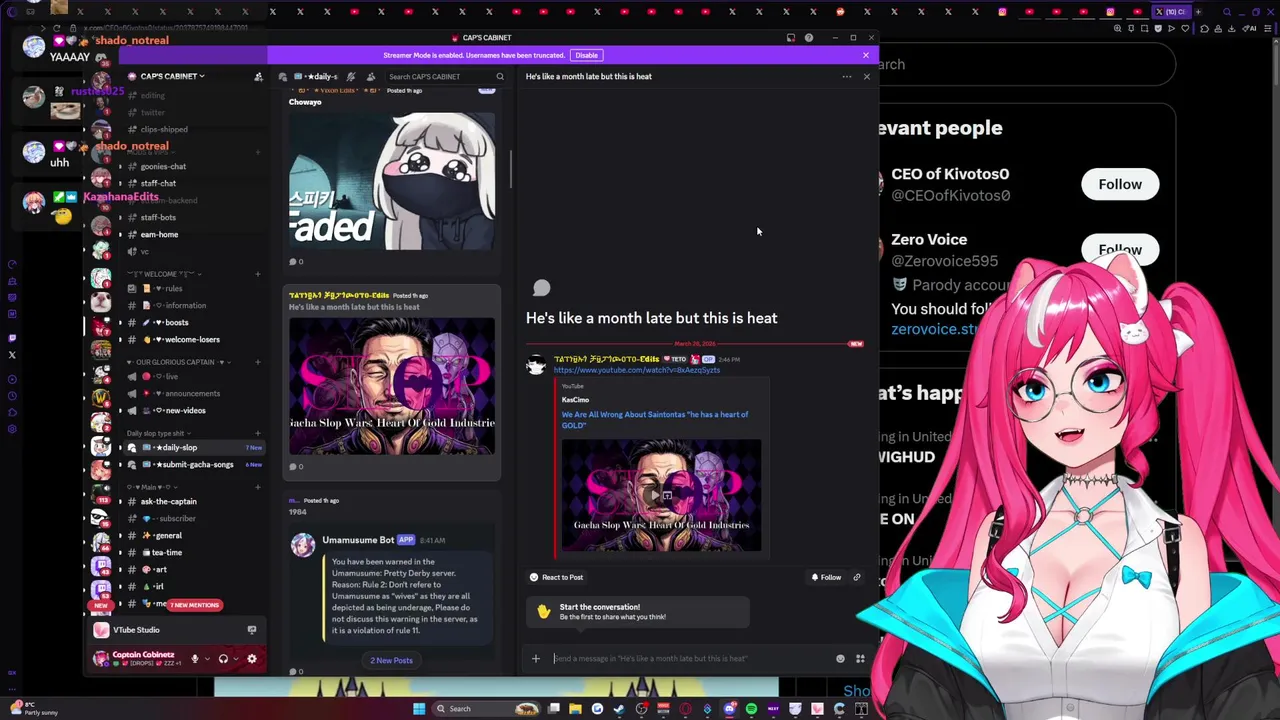Open Steam from the taskbar
Viewport: 1280px width, 720px height.
coord(619,708)
